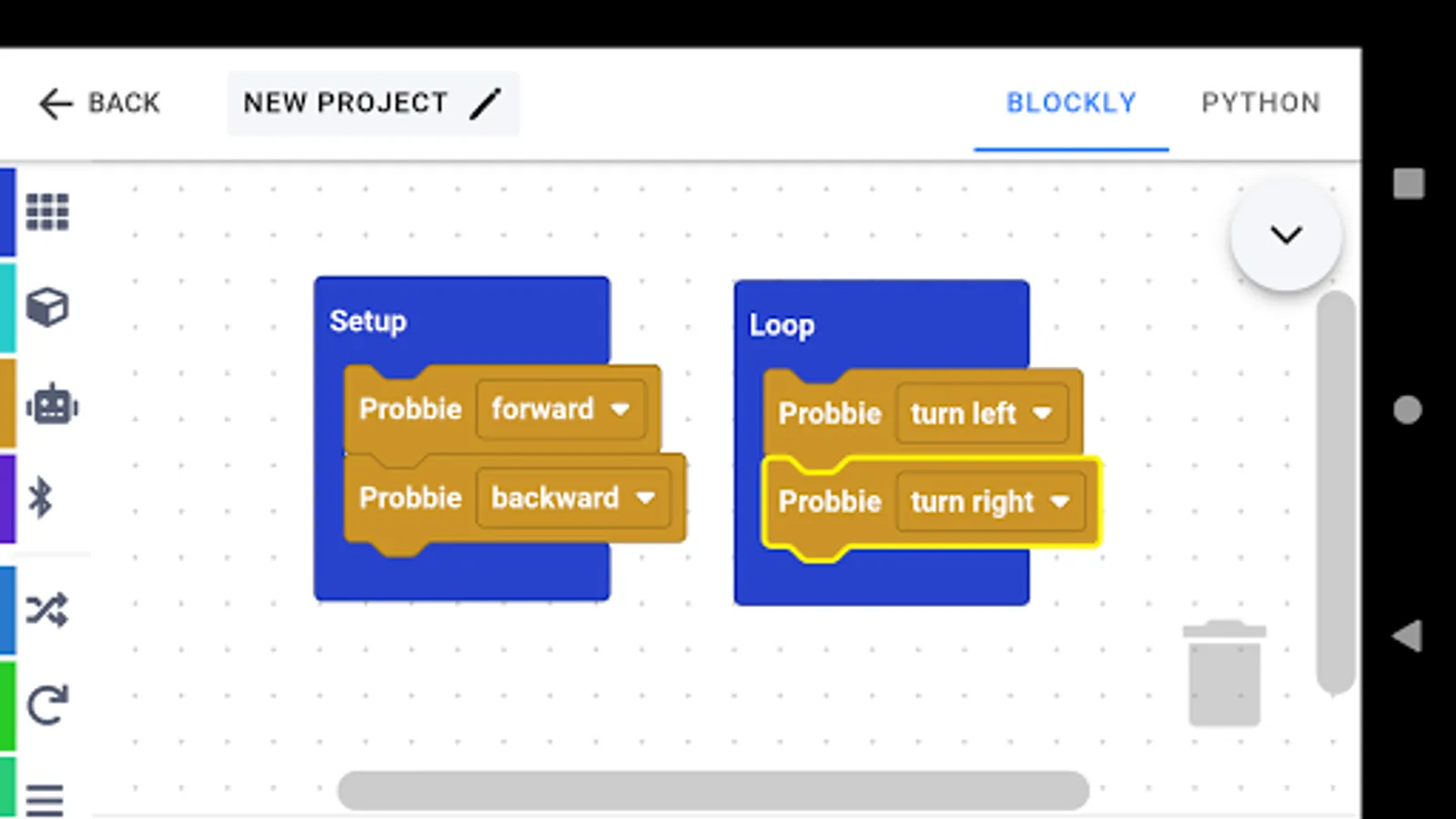The height and width of the screenshot is (819, 1456).
Task: Select the shuffle logic category icon
Action: 47,610
